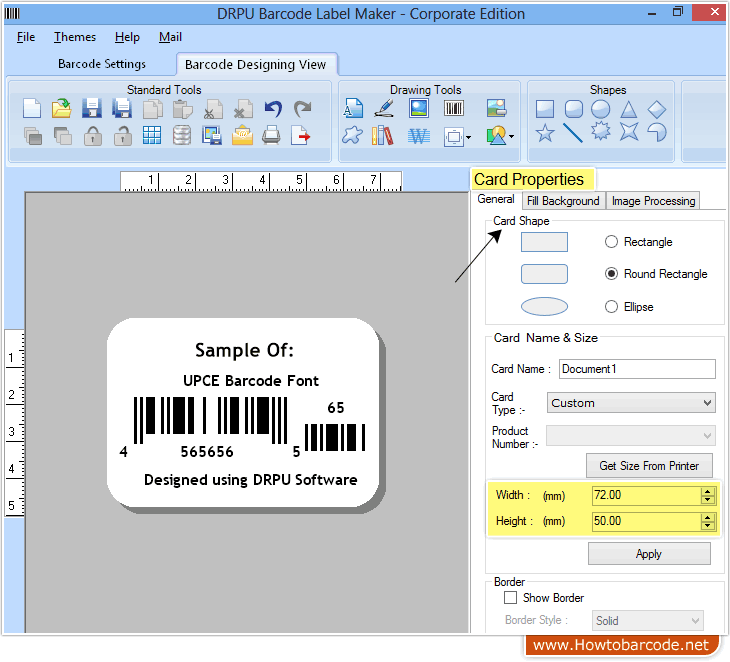Open the Fill Background tab
Image resolution: width=730 pixels, height=662 pixels.
[x=563, y=201]
